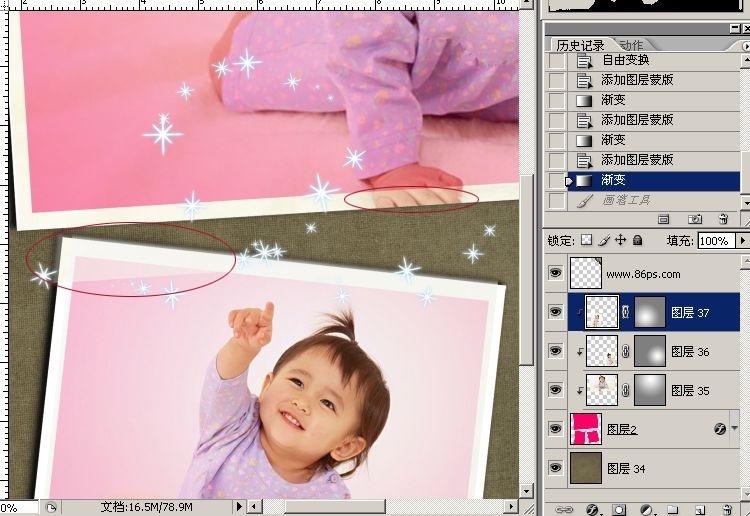Collapse the history panel minimize button
This screenshot has height=516, width=750.
[735, 29]
